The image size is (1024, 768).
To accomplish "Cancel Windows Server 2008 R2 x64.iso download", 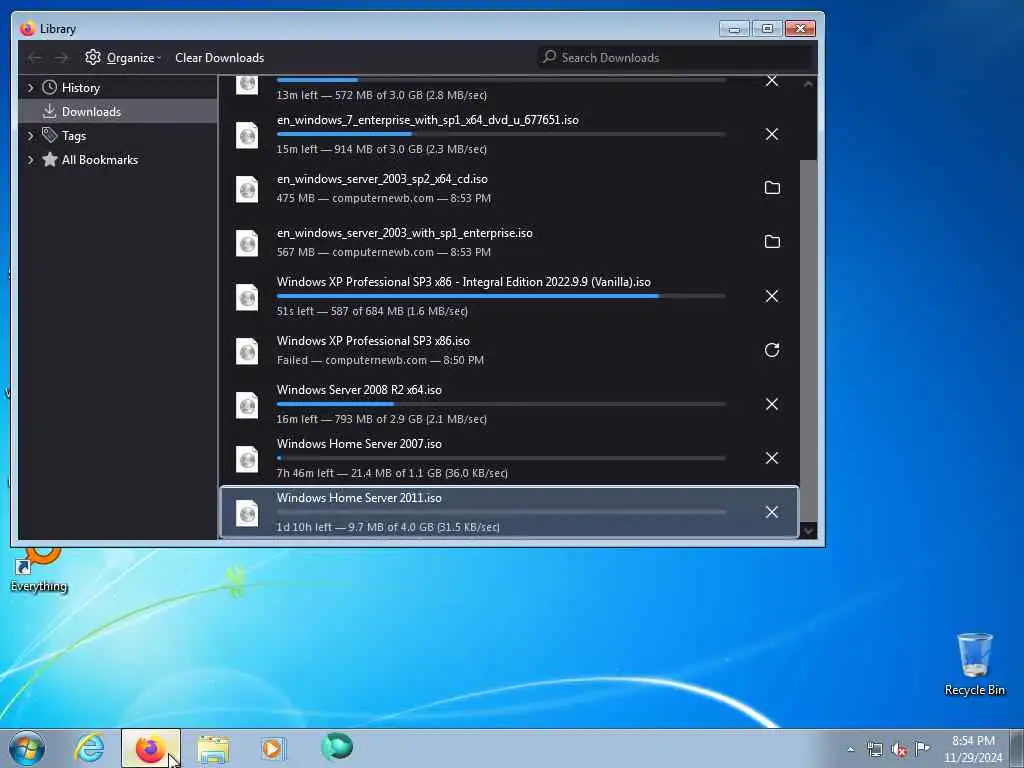I will (771, 404).
